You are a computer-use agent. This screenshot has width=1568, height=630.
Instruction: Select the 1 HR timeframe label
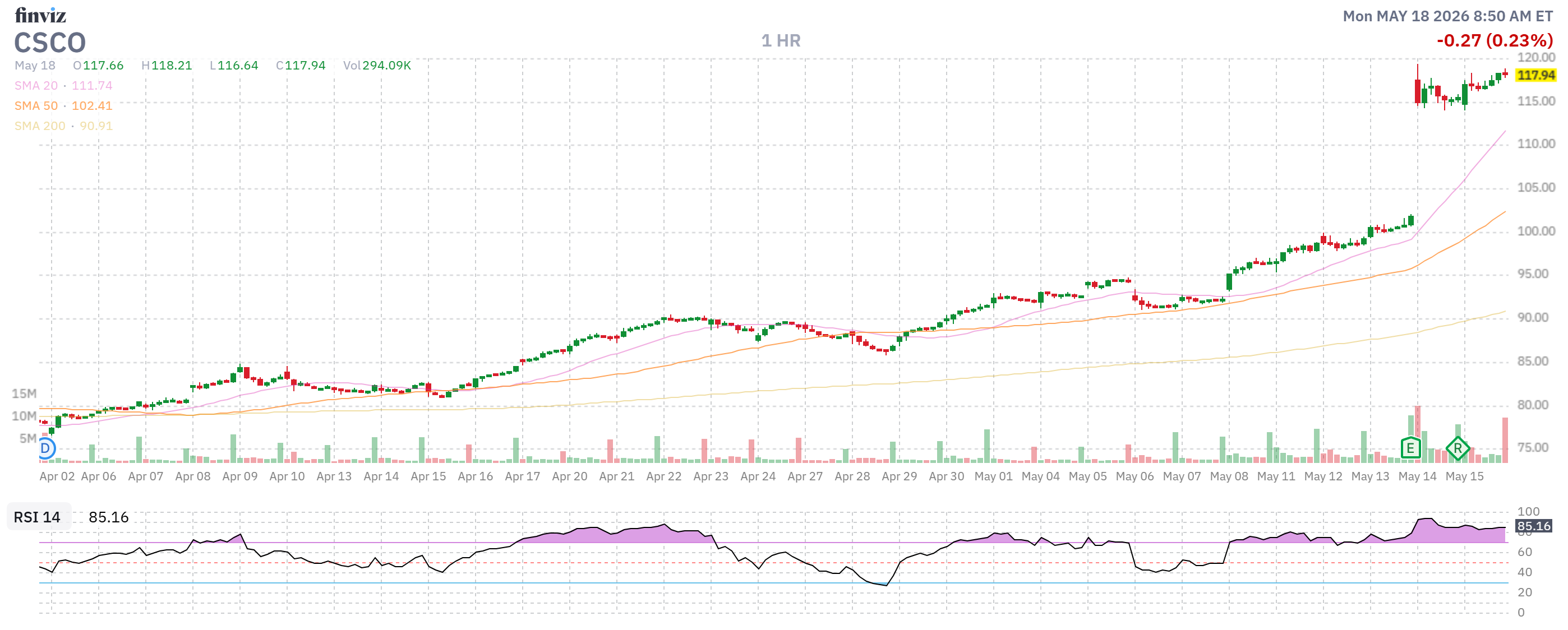click(781, 41)
